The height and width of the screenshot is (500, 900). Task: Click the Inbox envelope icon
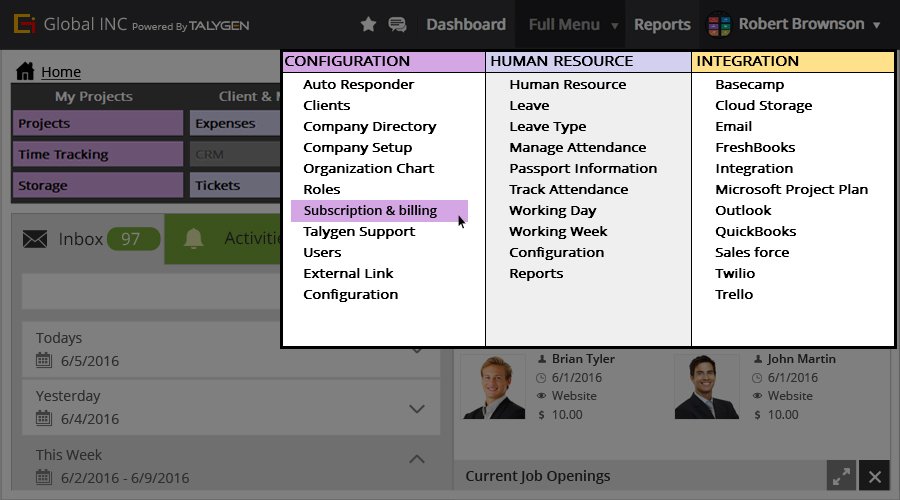(x=35, y=239)
